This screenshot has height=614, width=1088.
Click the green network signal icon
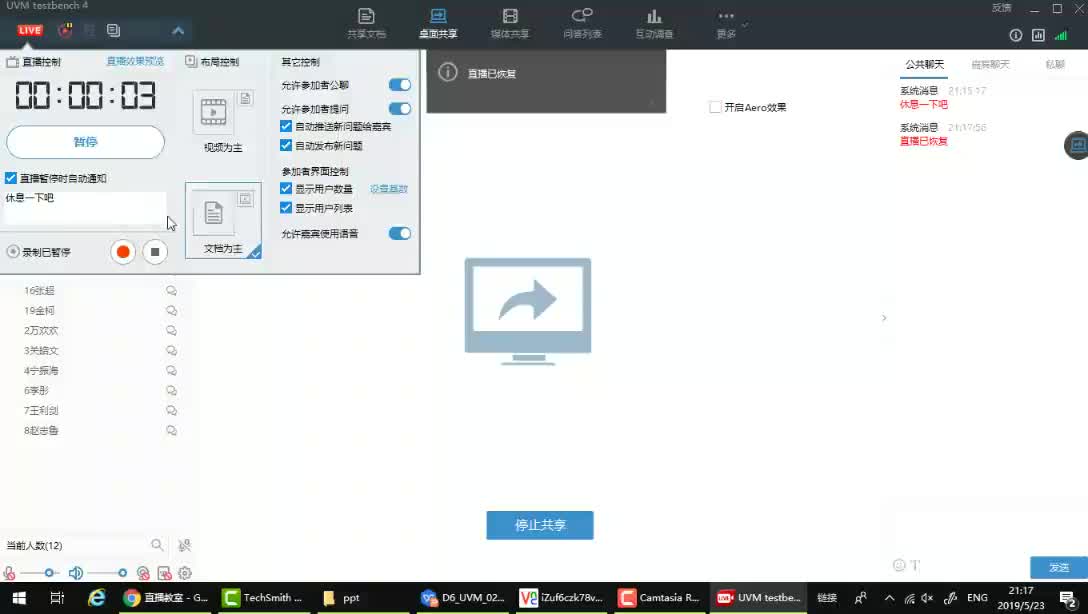pos(1061,35)
